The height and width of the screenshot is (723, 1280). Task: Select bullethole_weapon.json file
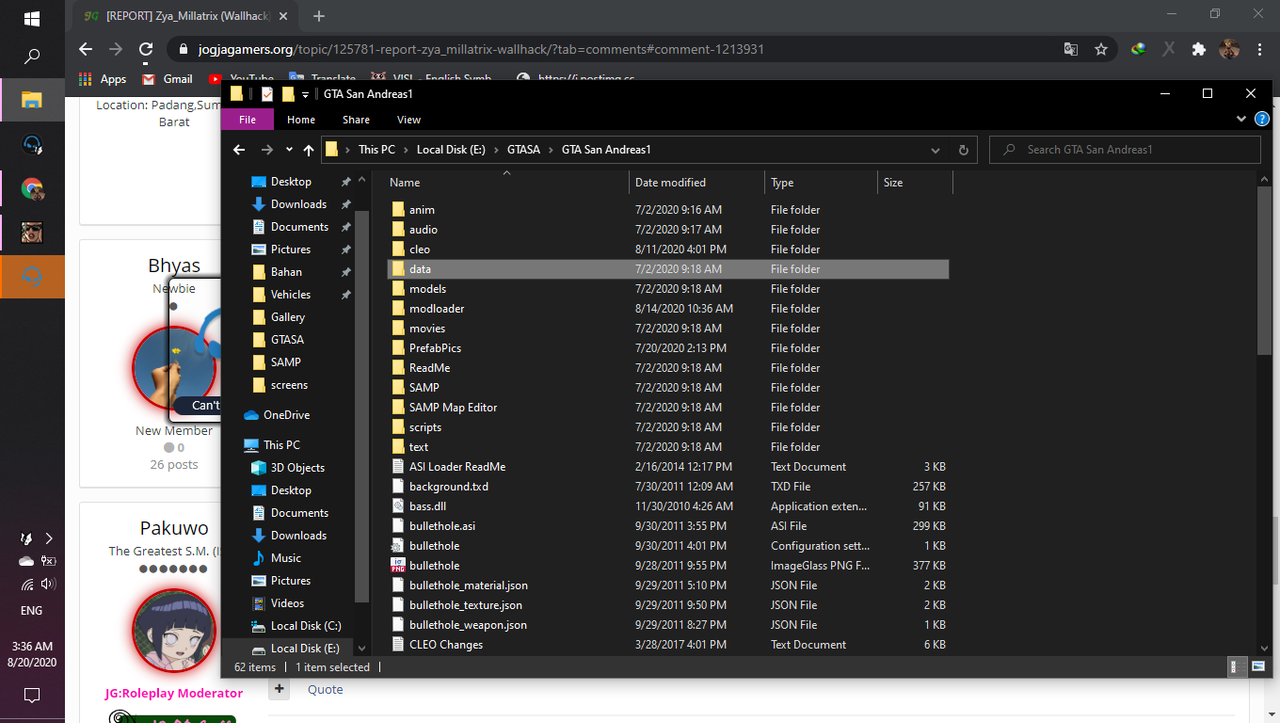click(668, 625)
